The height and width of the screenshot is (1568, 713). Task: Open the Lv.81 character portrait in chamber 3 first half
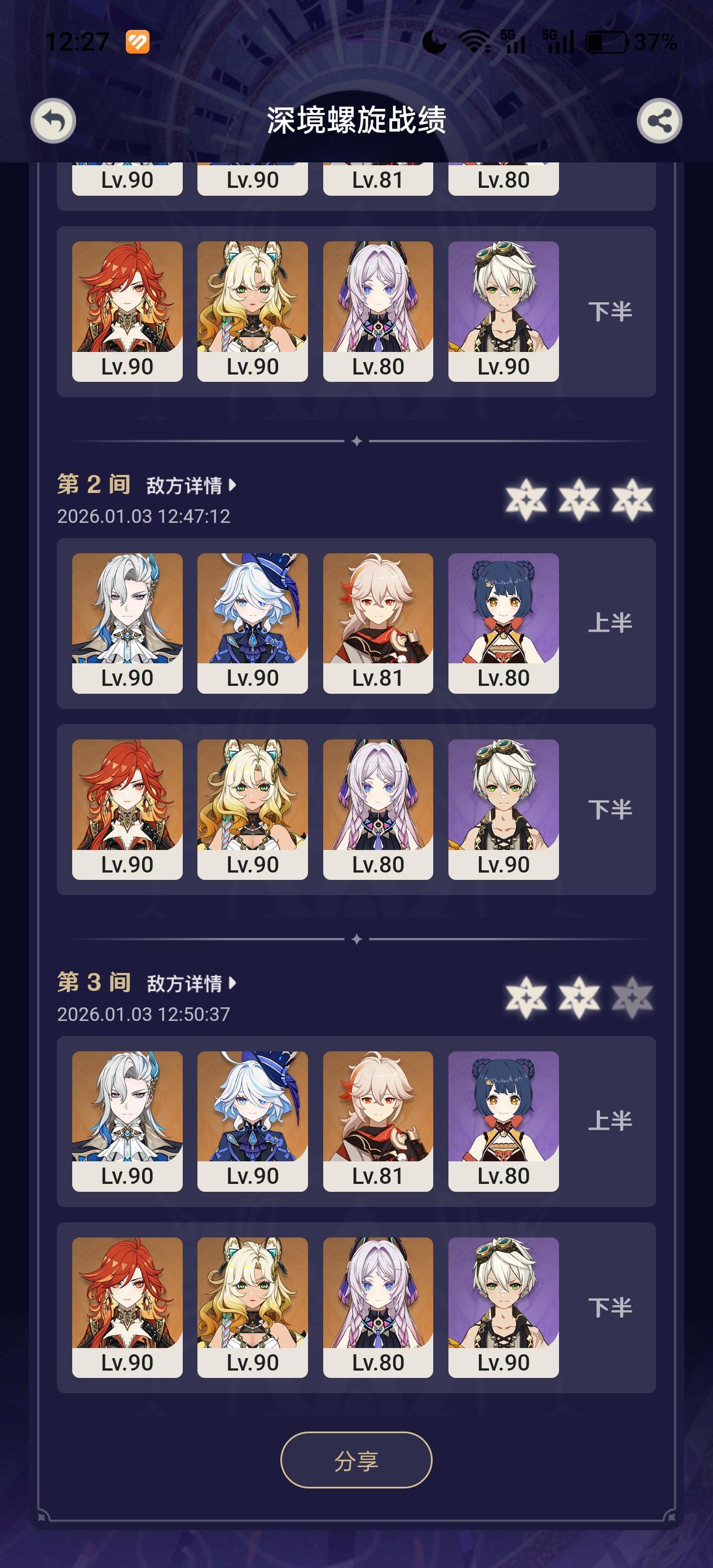click(x=378, y=1121)
